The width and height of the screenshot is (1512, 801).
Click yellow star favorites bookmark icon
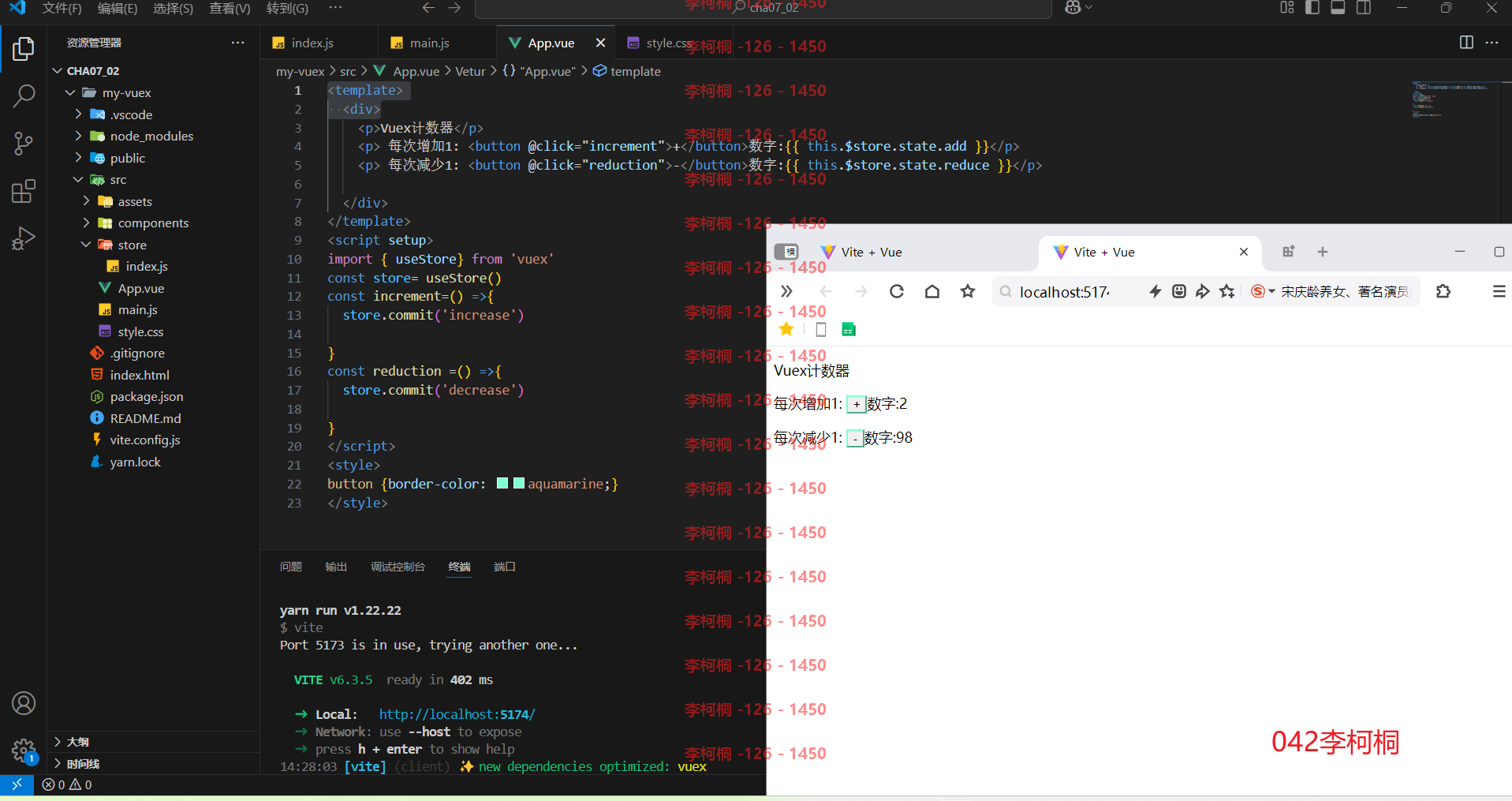coord(786,329)
